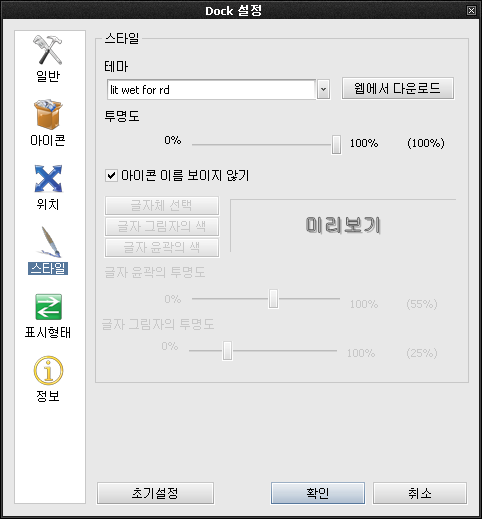Open the 위치 section via the blue arrows icon
Screen dimensions: 482x519
[x=48, y=178]
